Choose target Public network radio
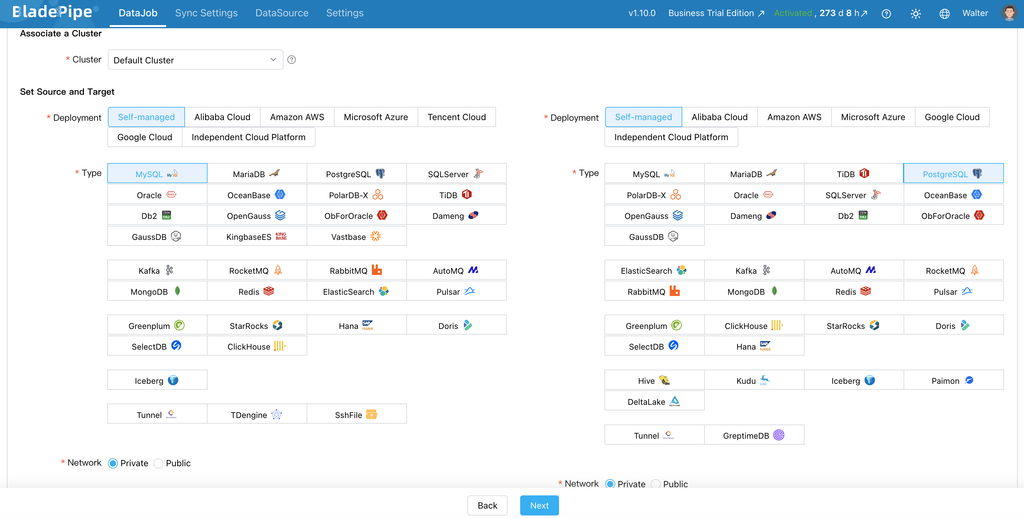The image size is (1024, 518). pos(655,484)
